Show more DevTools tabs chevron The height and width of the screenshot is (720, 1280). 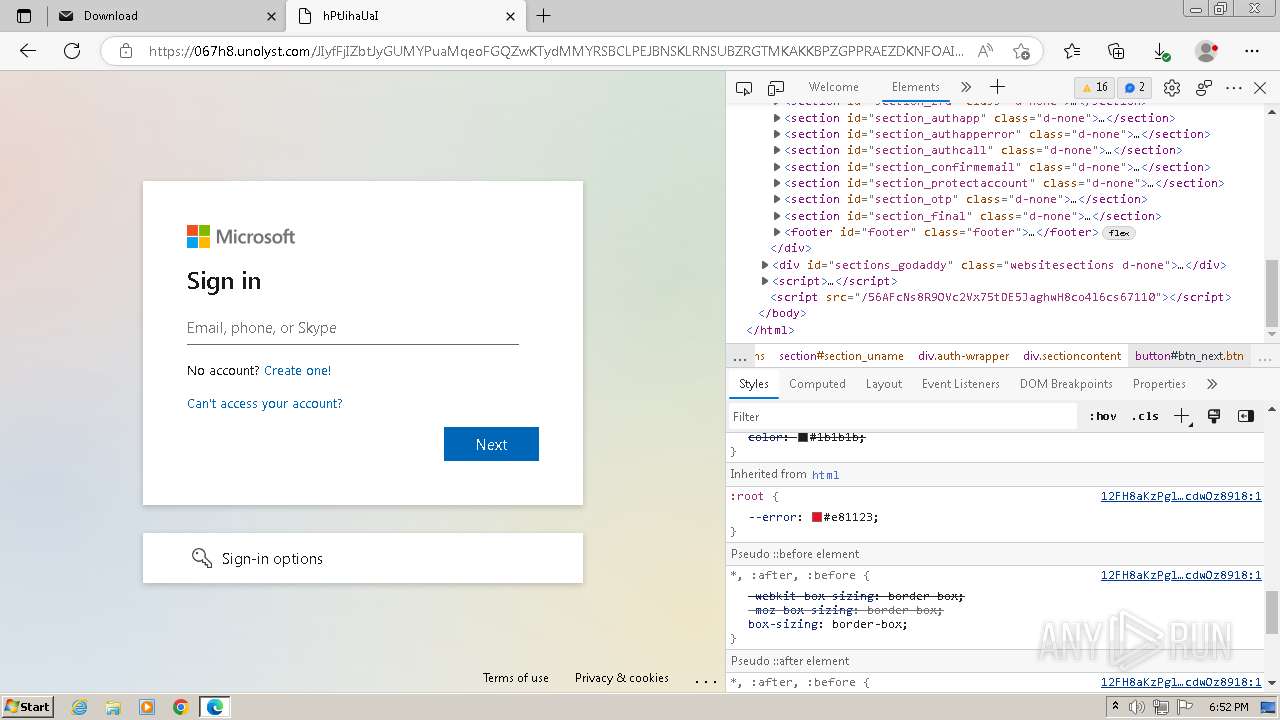[x=966, y=87]
